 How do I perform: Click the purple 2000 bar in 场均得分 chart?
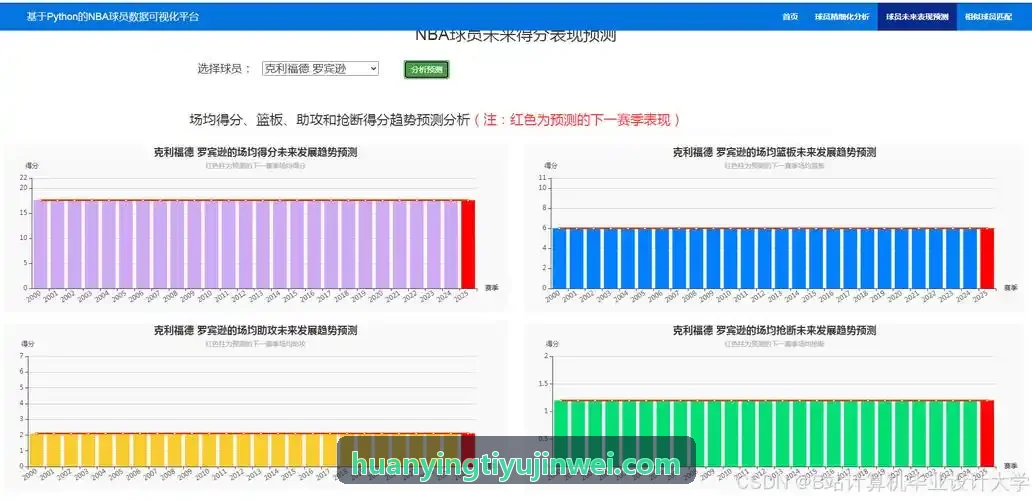point(40,244)
